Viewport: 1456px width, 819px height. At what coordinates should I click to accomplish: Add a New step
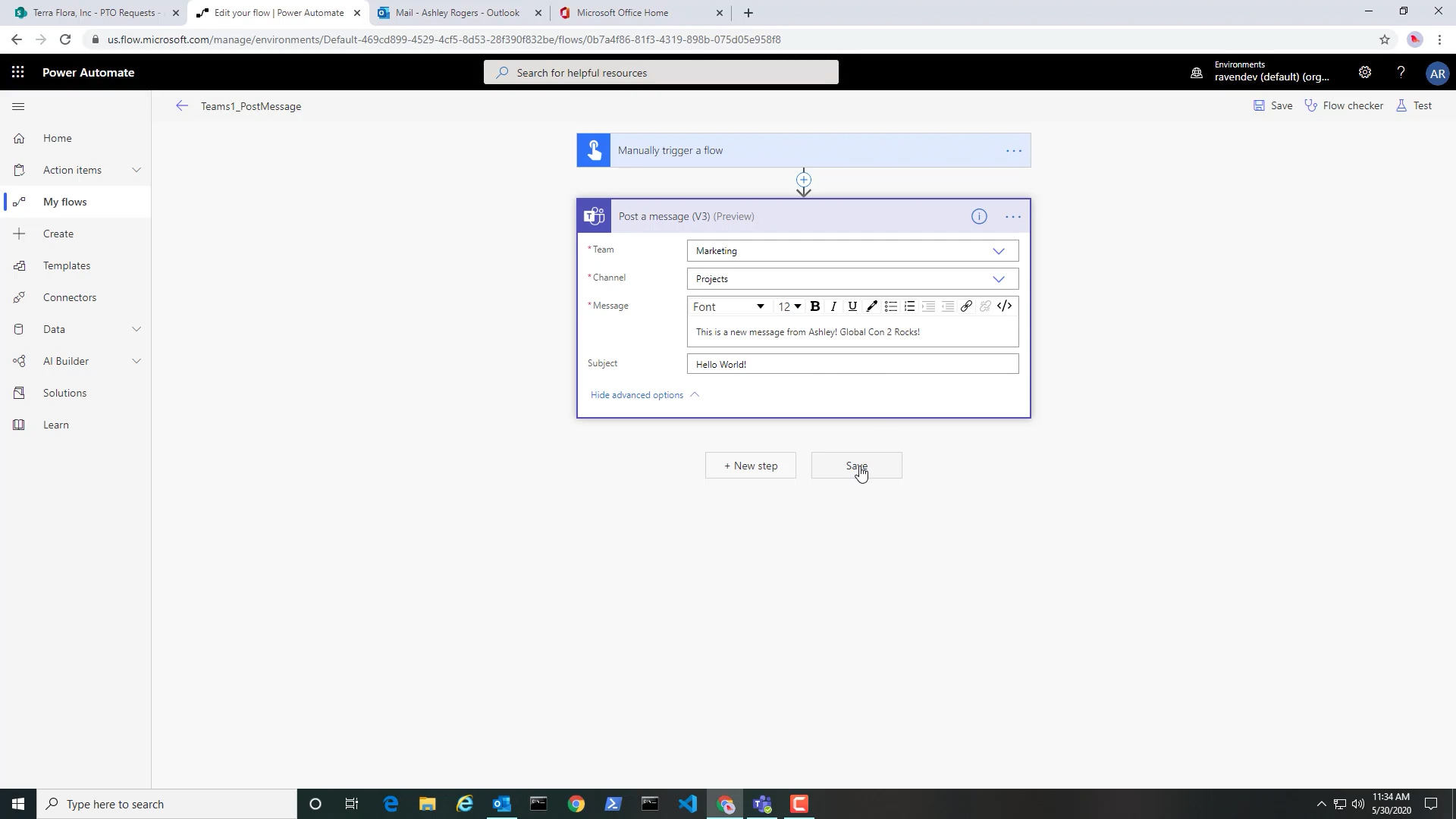751,466
